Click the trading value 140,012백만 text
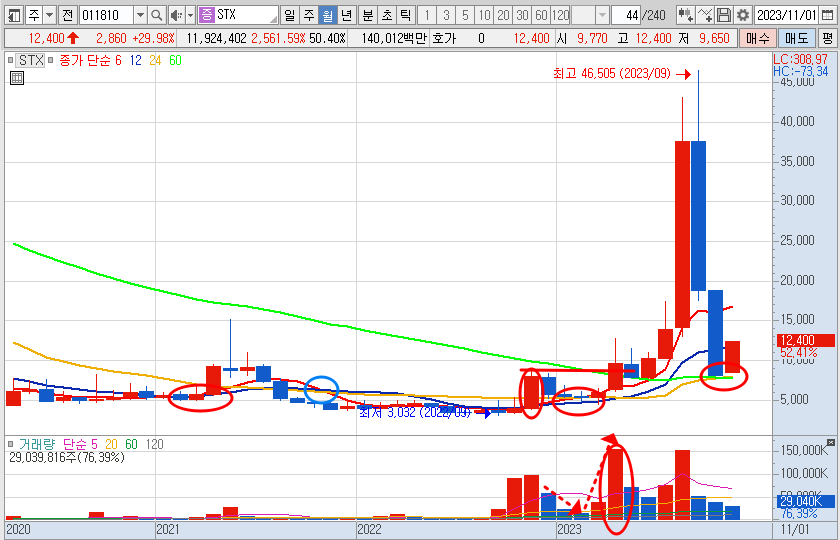The width and height of the screenshot is (840, 540). point(393,39)
